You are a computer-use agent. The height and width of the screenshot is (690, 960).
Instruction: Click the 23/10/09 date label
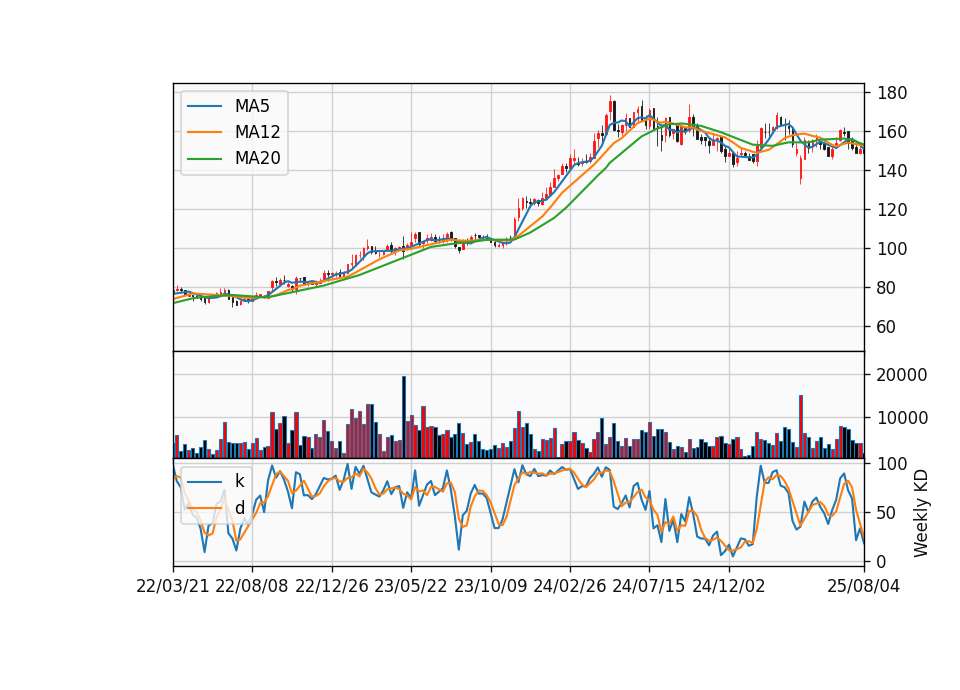pos(490,586)
